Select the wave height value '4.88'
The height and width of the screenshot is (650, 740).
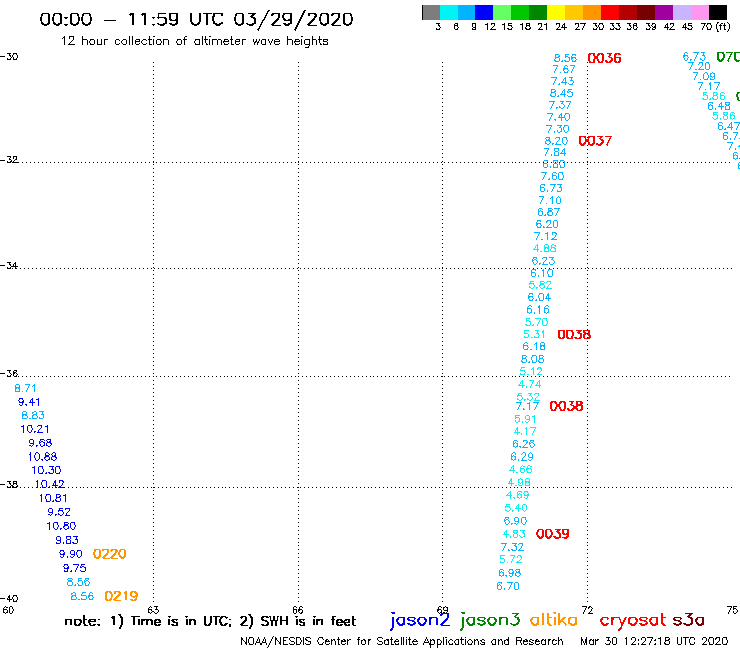545,248
